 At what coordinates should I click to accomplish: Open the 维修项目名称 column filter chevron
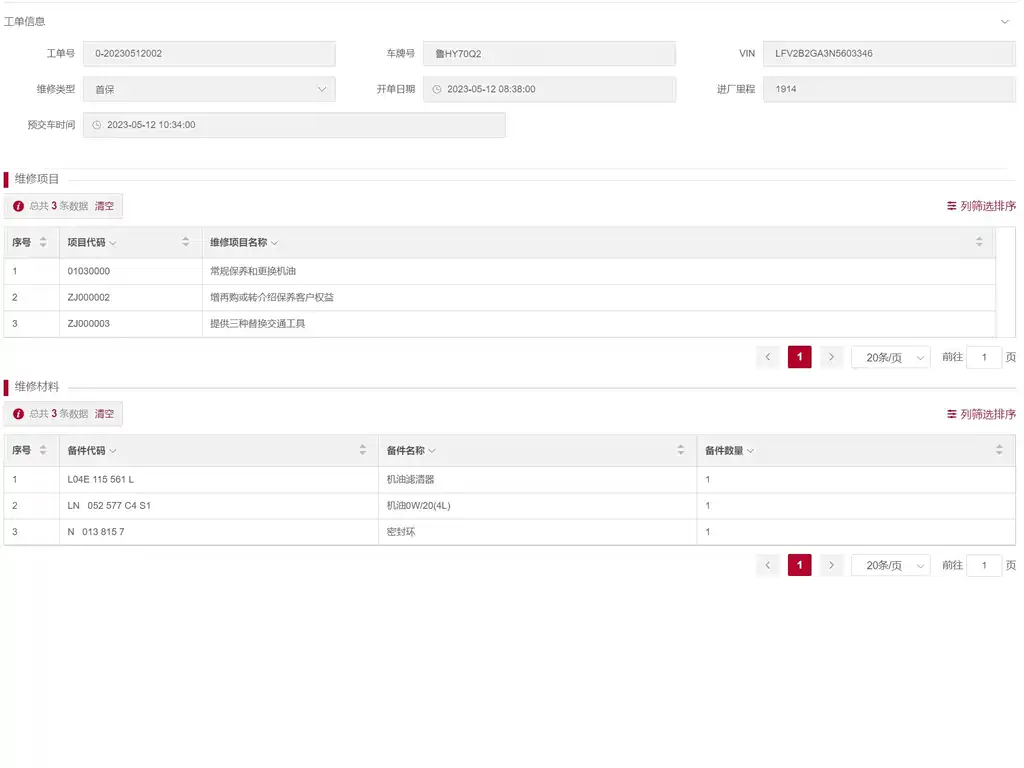(274, 243)
